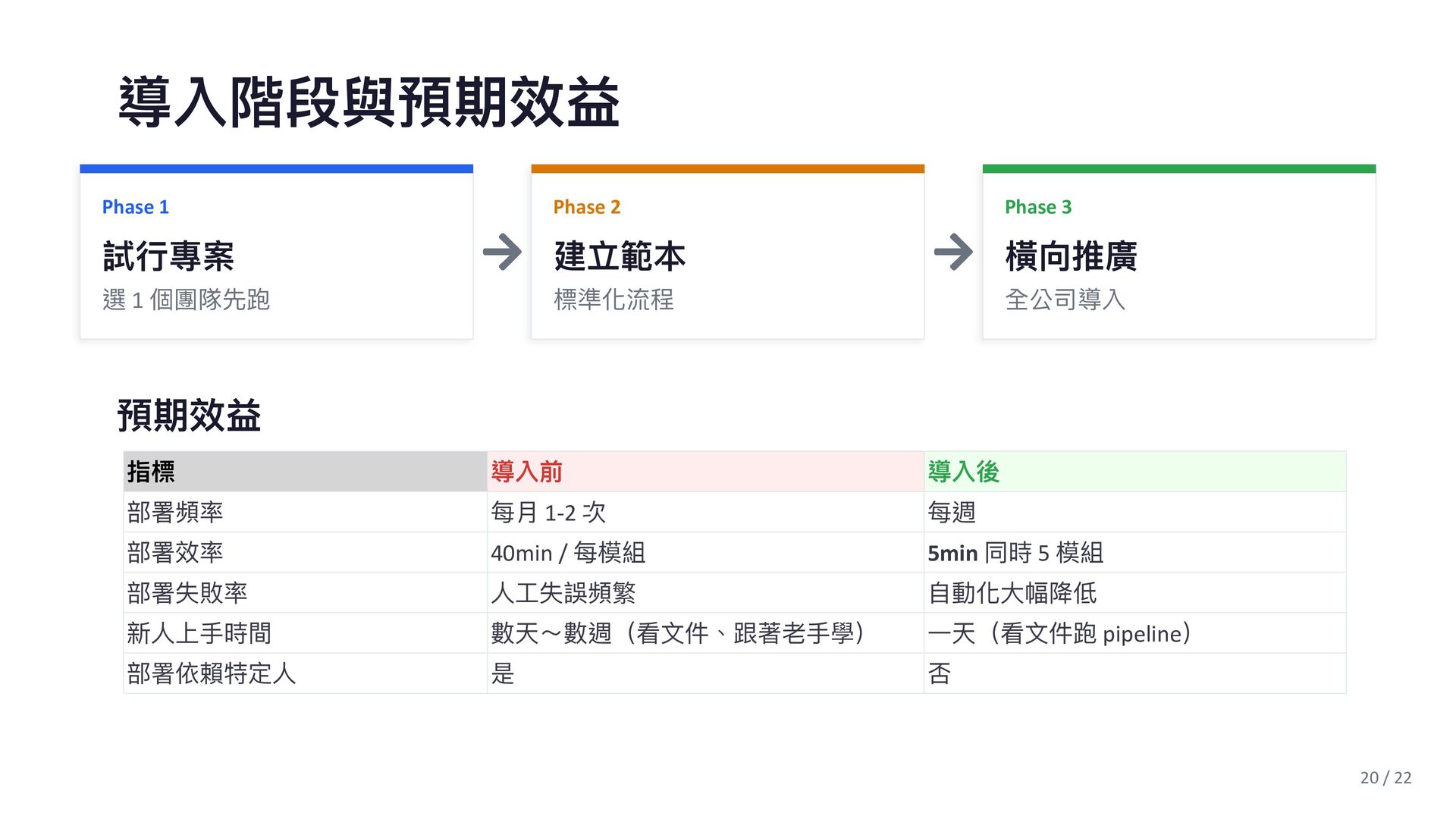Click the green bar atop Phase 3

tap(1178, 168)
